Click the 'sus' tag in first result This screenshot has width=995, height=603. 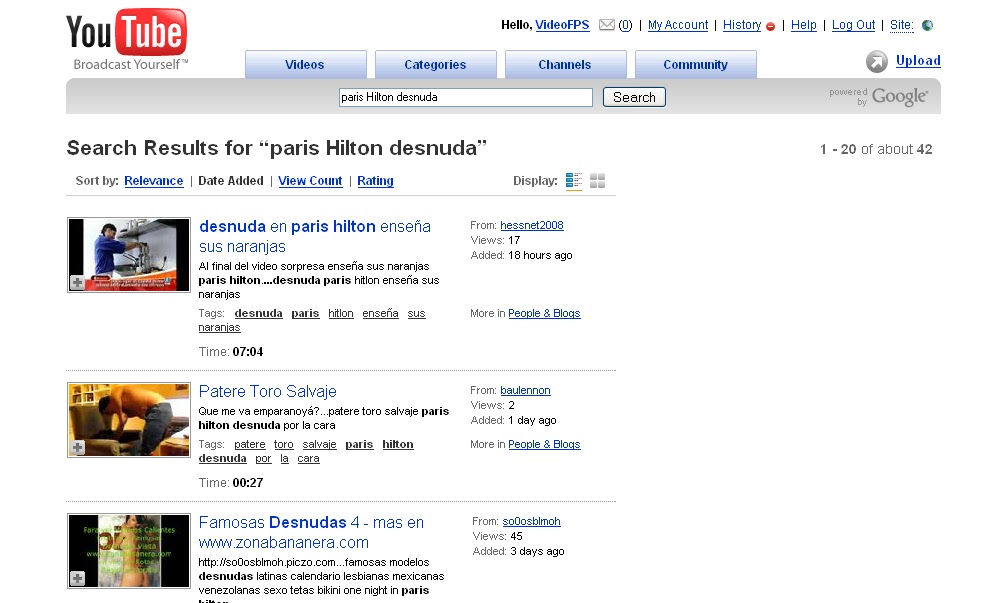pos(416,313)
